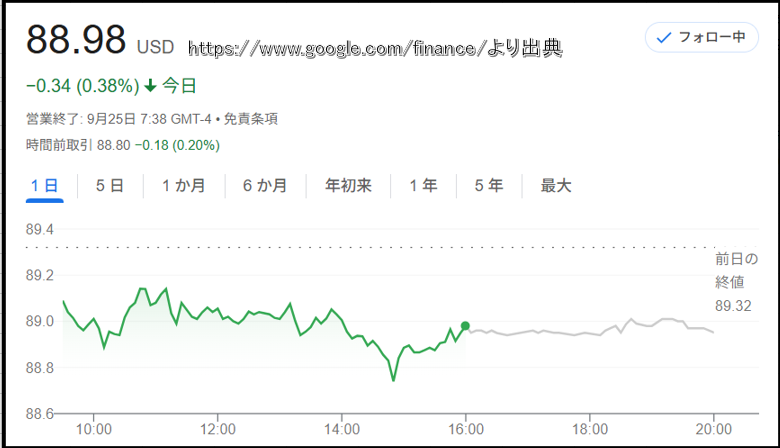Click the green closing-price dot on chart
The width and height of the screenshot is (780, 448).
[x=465, y=326]
